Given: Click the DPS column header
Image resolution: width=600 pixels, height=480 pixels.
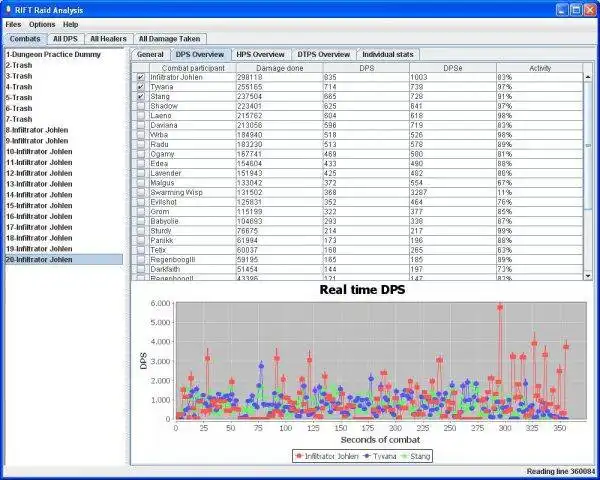Looking at the screenshot, I should (367, 68).
